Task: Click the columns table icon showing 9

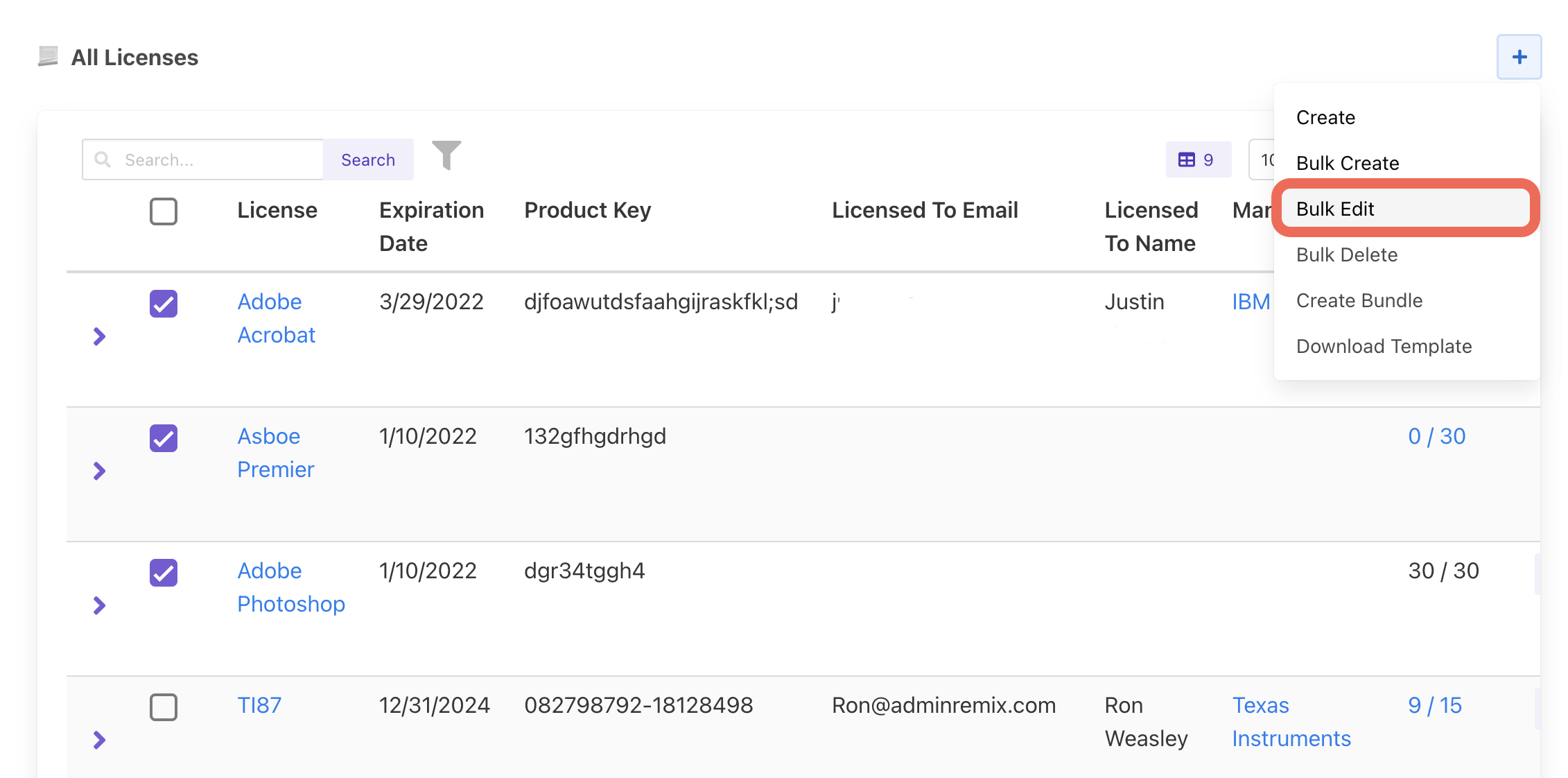Action: 1198,159
